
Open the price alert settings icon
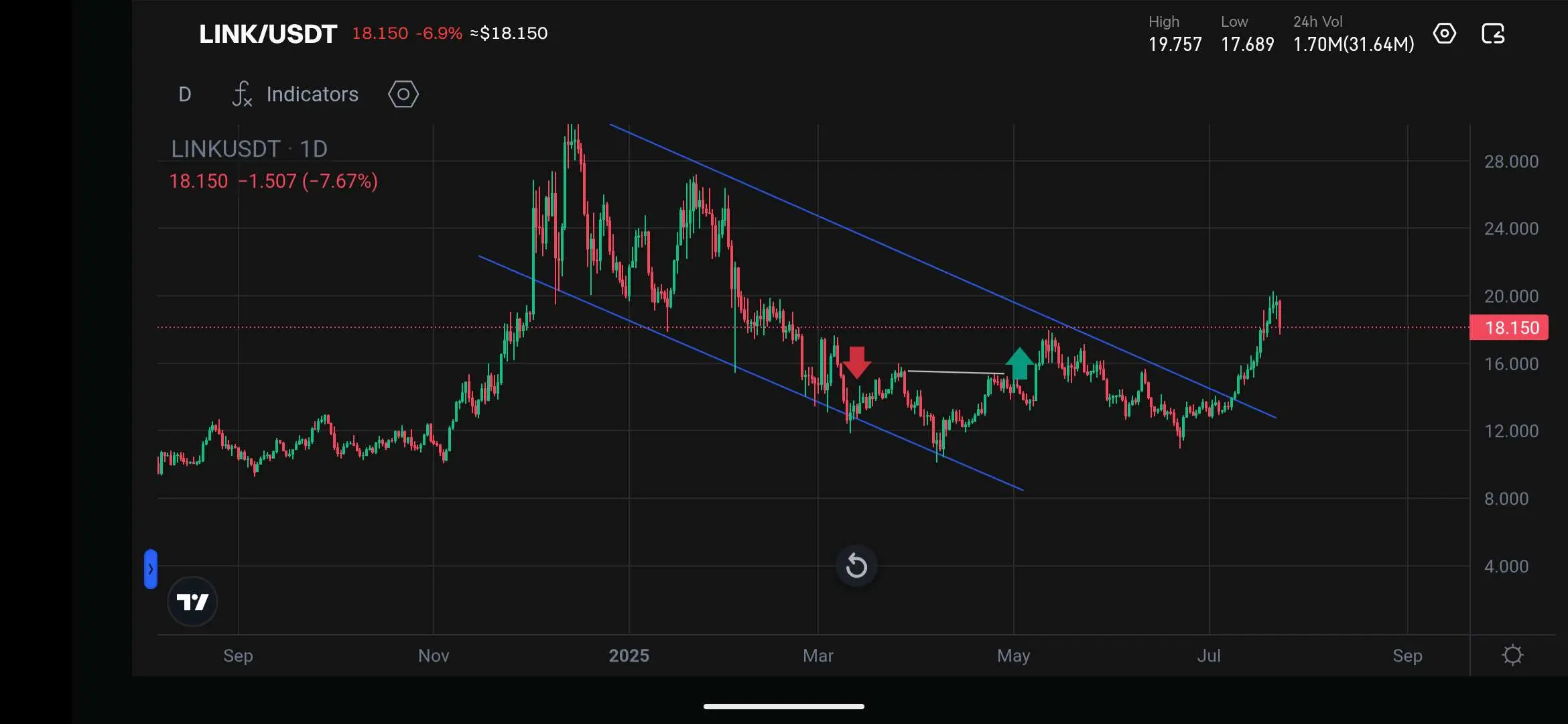pyautogui.click(x=1445, y=34)
